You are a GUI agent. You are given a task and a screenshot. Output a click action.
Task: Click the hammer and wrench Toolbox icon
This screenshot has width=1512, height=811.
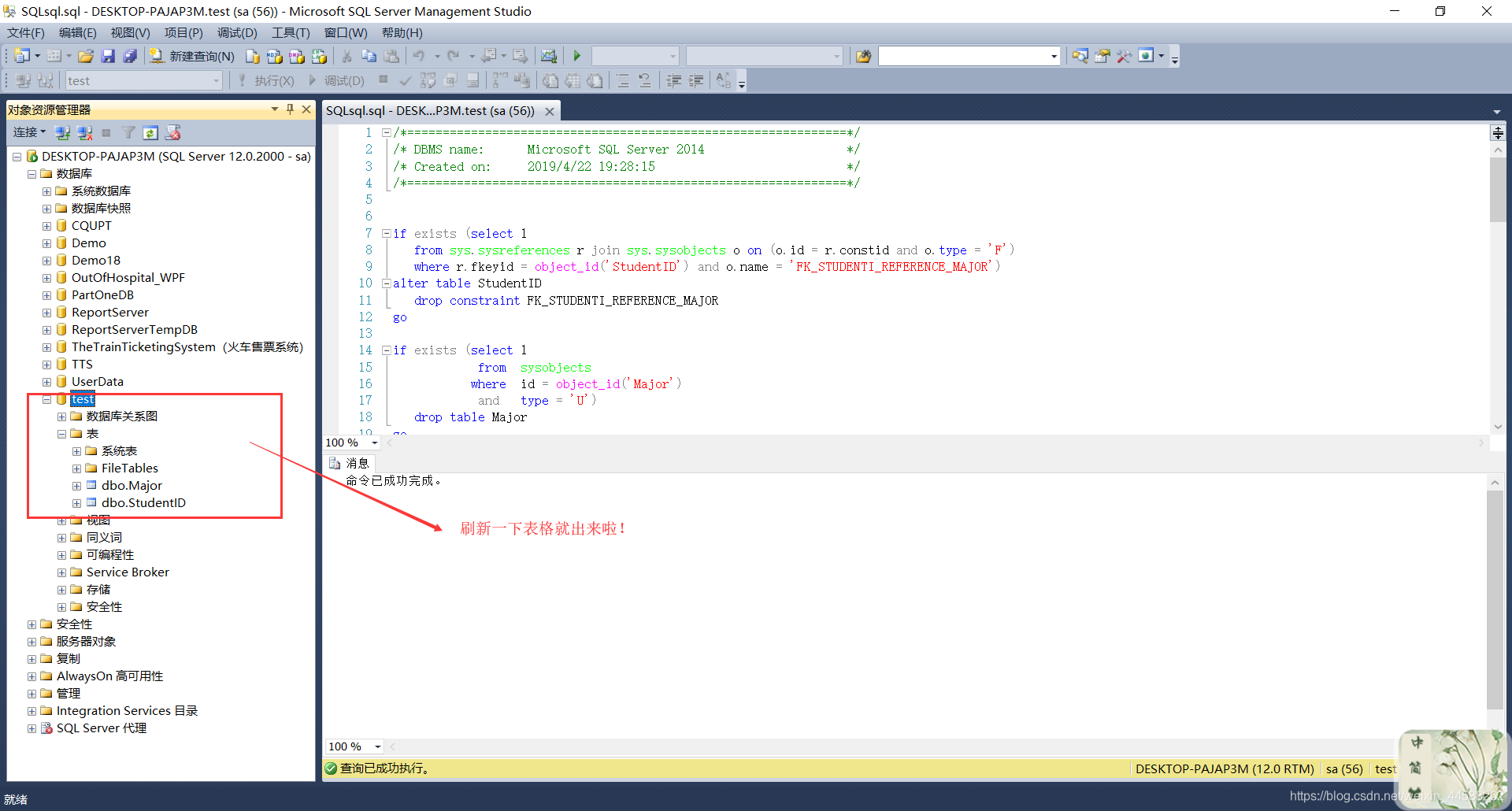[1125, 56]
